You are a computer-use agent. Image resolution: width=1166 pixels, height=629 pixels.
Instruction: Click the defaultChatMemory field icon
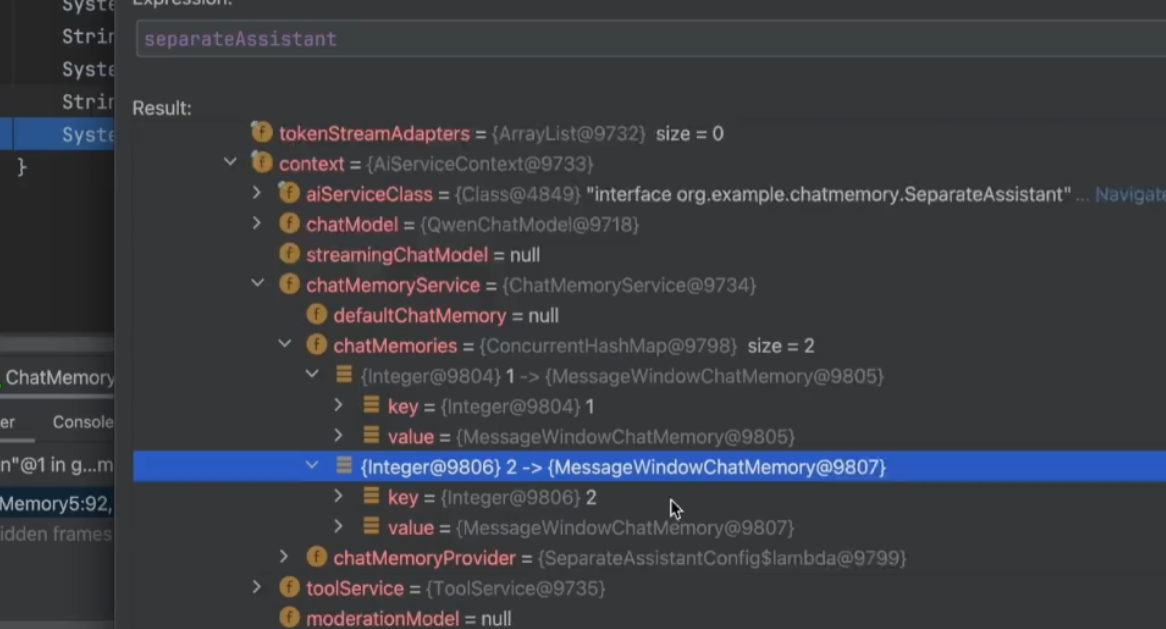point(317,314)
